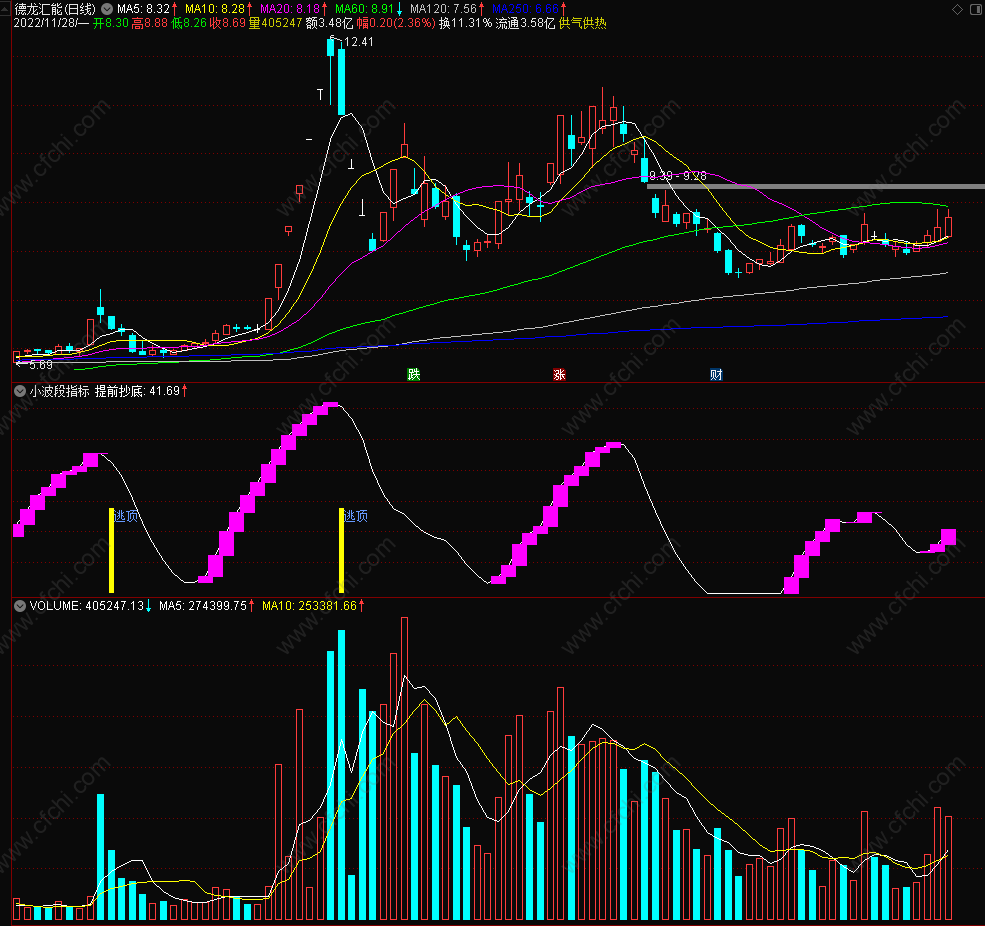The width and height of the screenshot is (985, 926).
Task: Open the main chart settings dropdown beside 德龙汇能(日线)
Action: 107,9
